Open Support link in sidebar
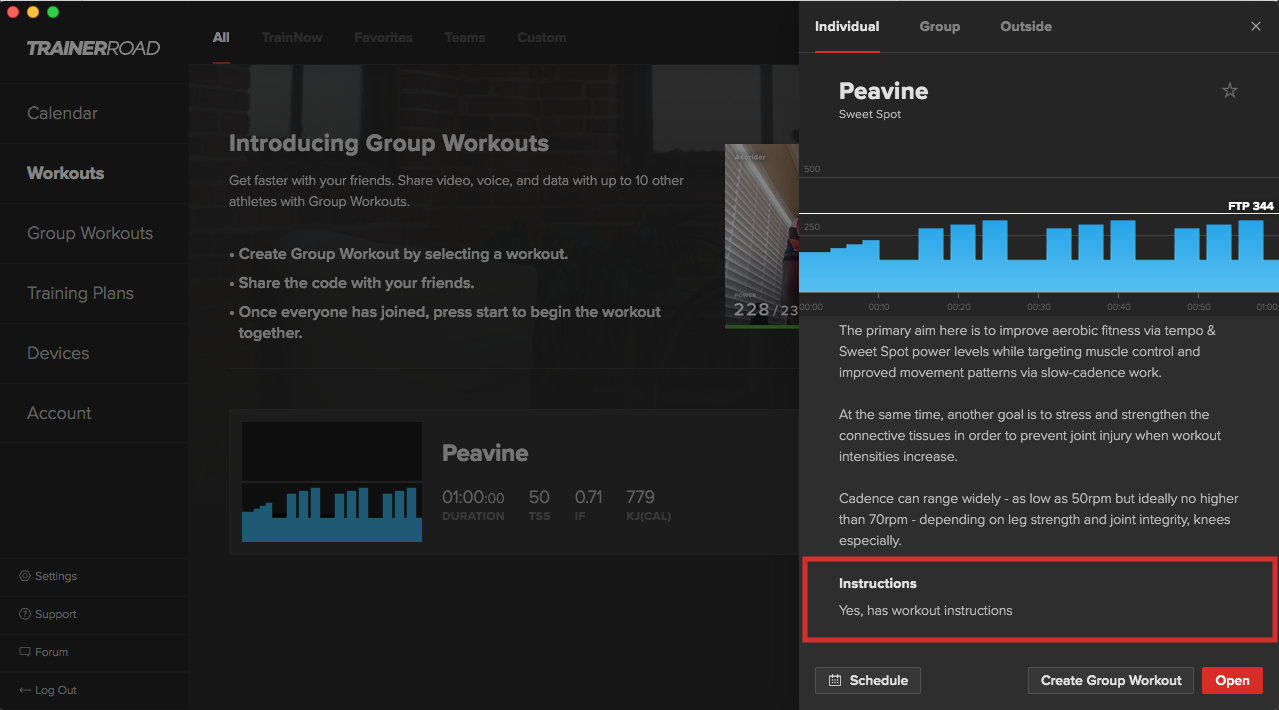The image size is (1279, 710). [56, 614]
